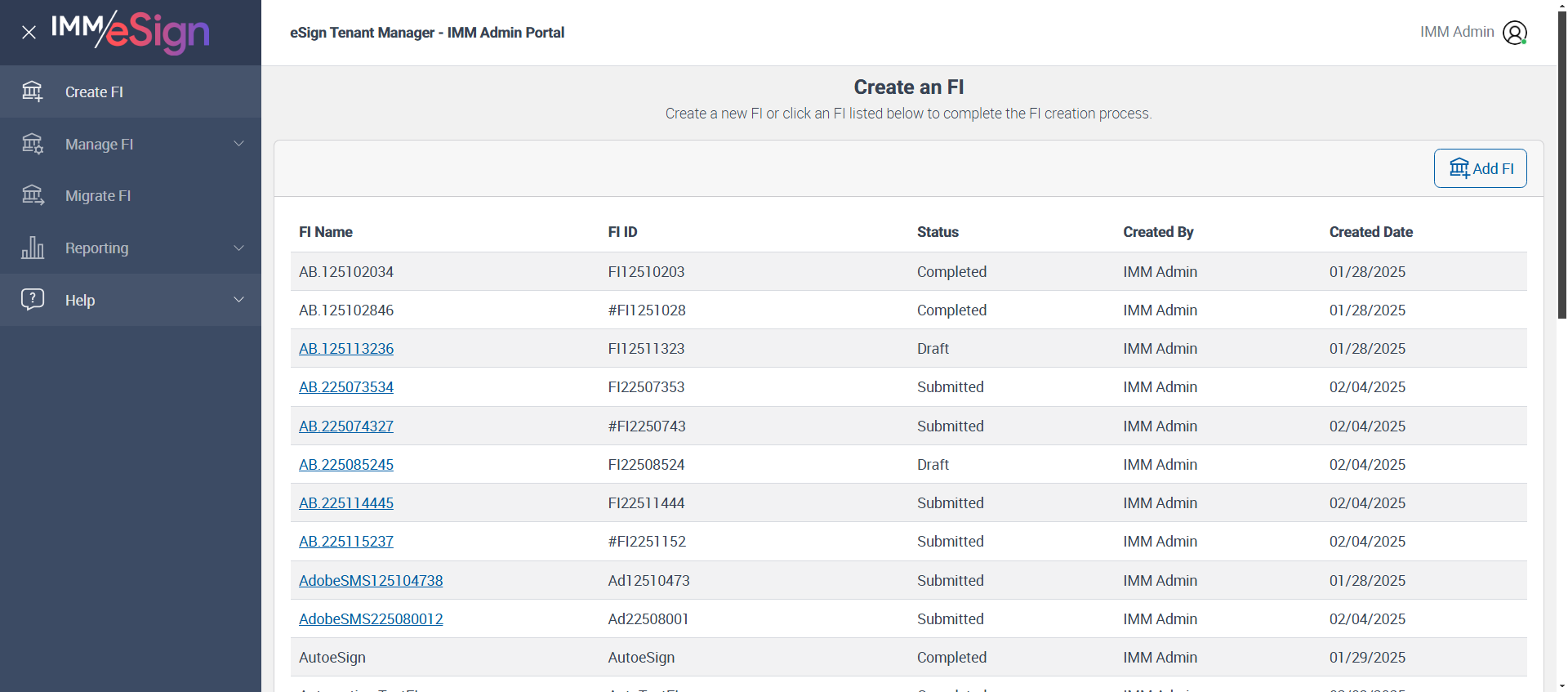Click the IMM Admin username text
Viewport: 1568px width, 692px height.
coord(1457,32)
